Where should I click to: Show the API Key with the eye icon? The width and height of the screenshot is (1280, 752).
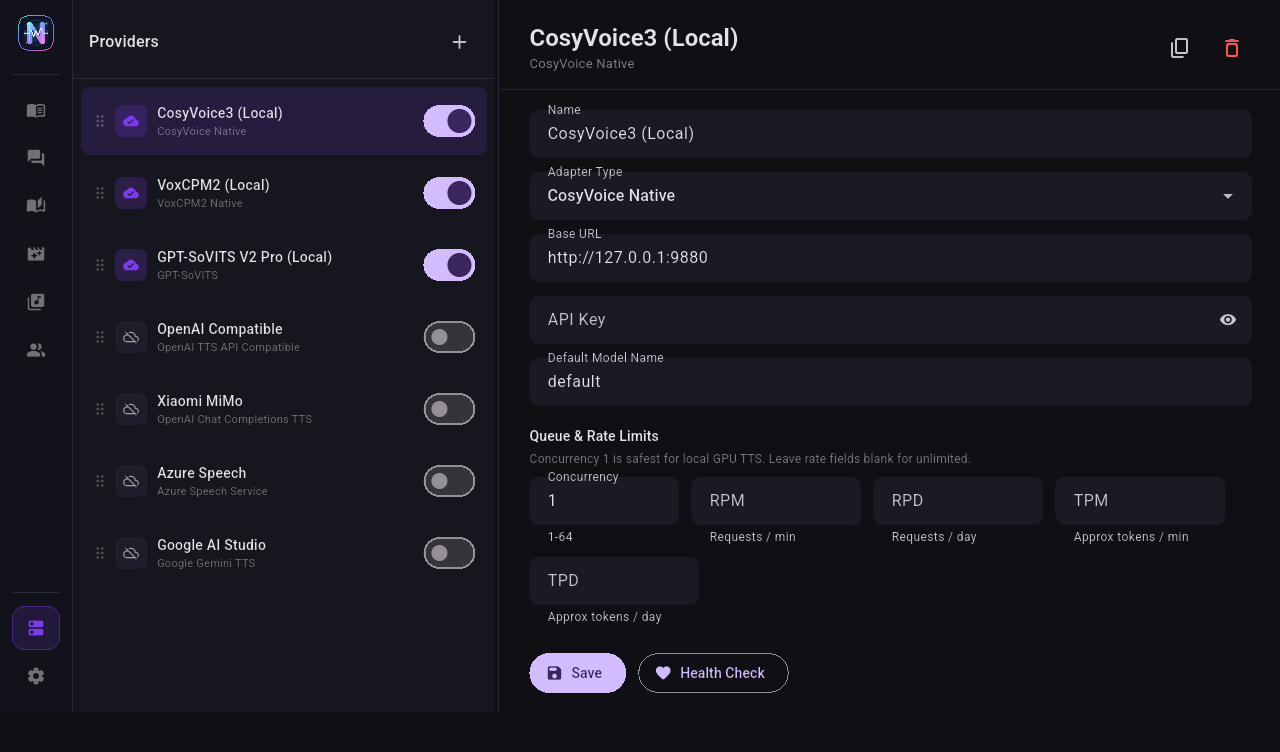click(x=1228, y=320)
